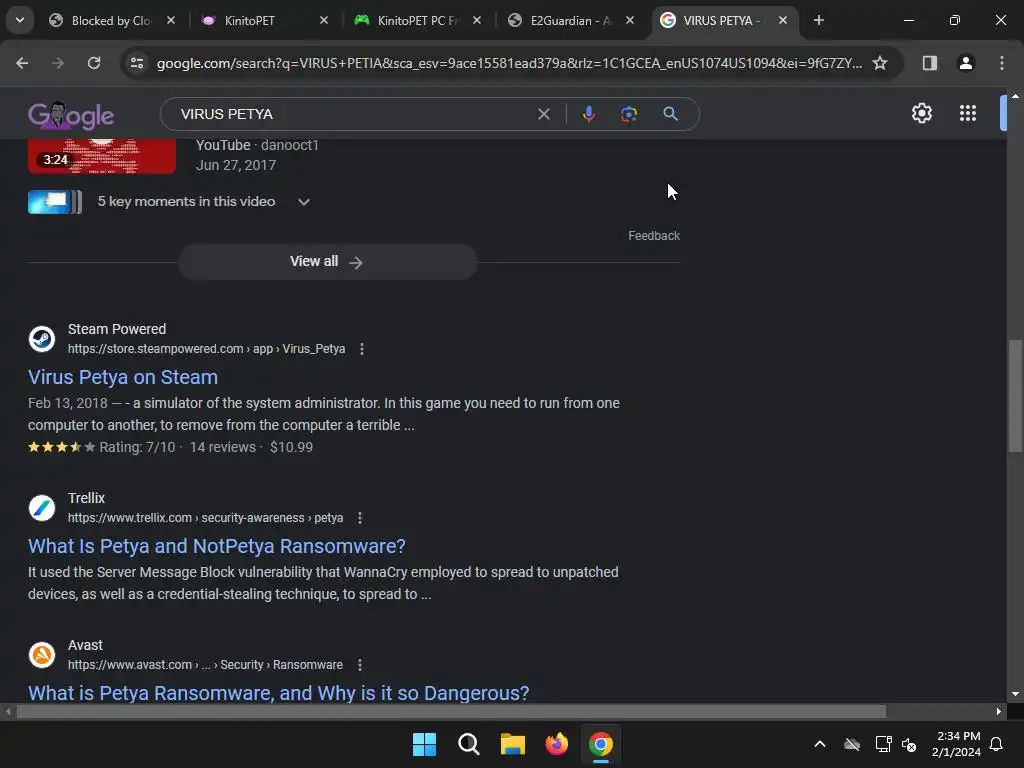Click into the VIRUS PETYA search field
This screenshot has height=768, width=1024.
pos(353,114)
